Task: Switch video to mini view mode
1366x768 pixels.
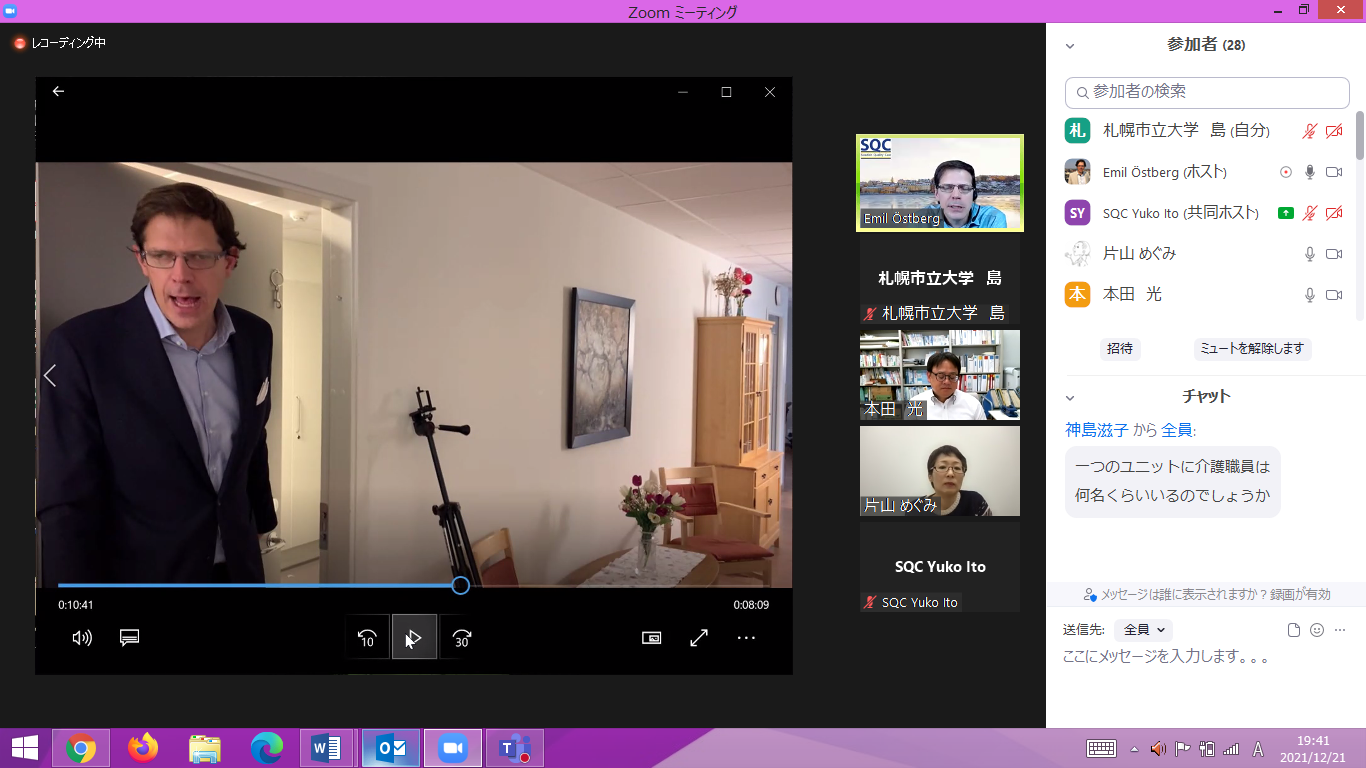Action: pos(652,637)
